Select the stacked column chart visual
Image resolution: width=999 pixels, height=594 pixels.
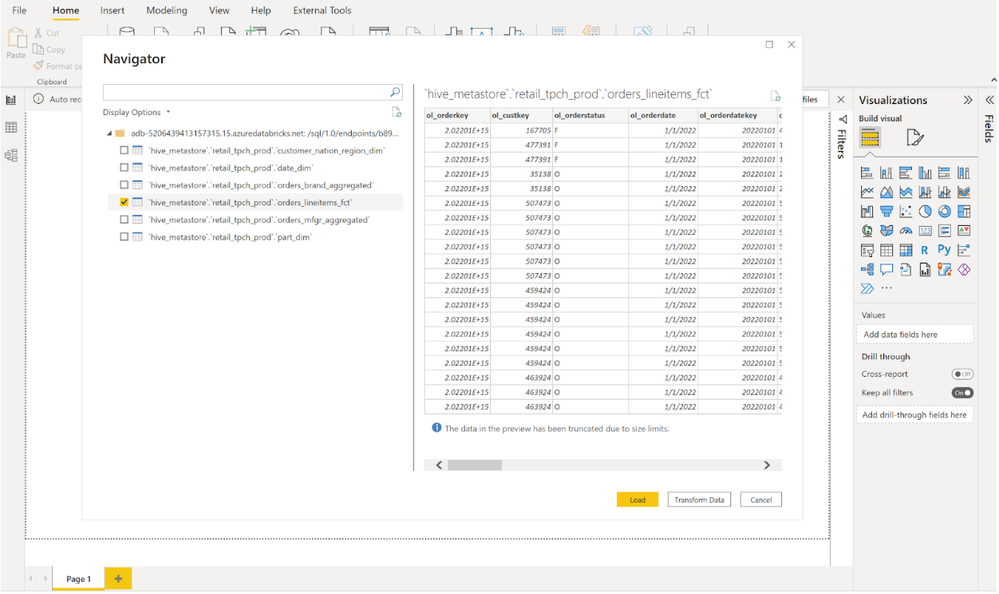click(x=886, y=173)
